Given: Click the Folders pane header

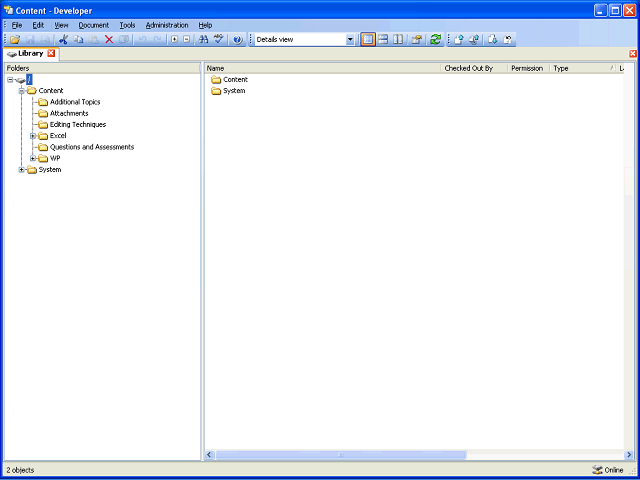Looking at the screenshot, I should (102, 68).
